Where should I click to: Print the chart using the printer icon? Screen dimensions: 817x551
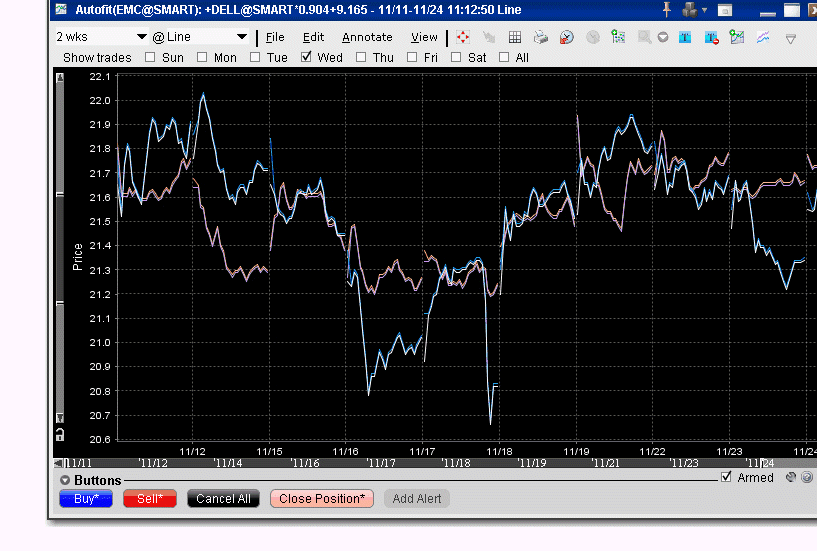540,37
